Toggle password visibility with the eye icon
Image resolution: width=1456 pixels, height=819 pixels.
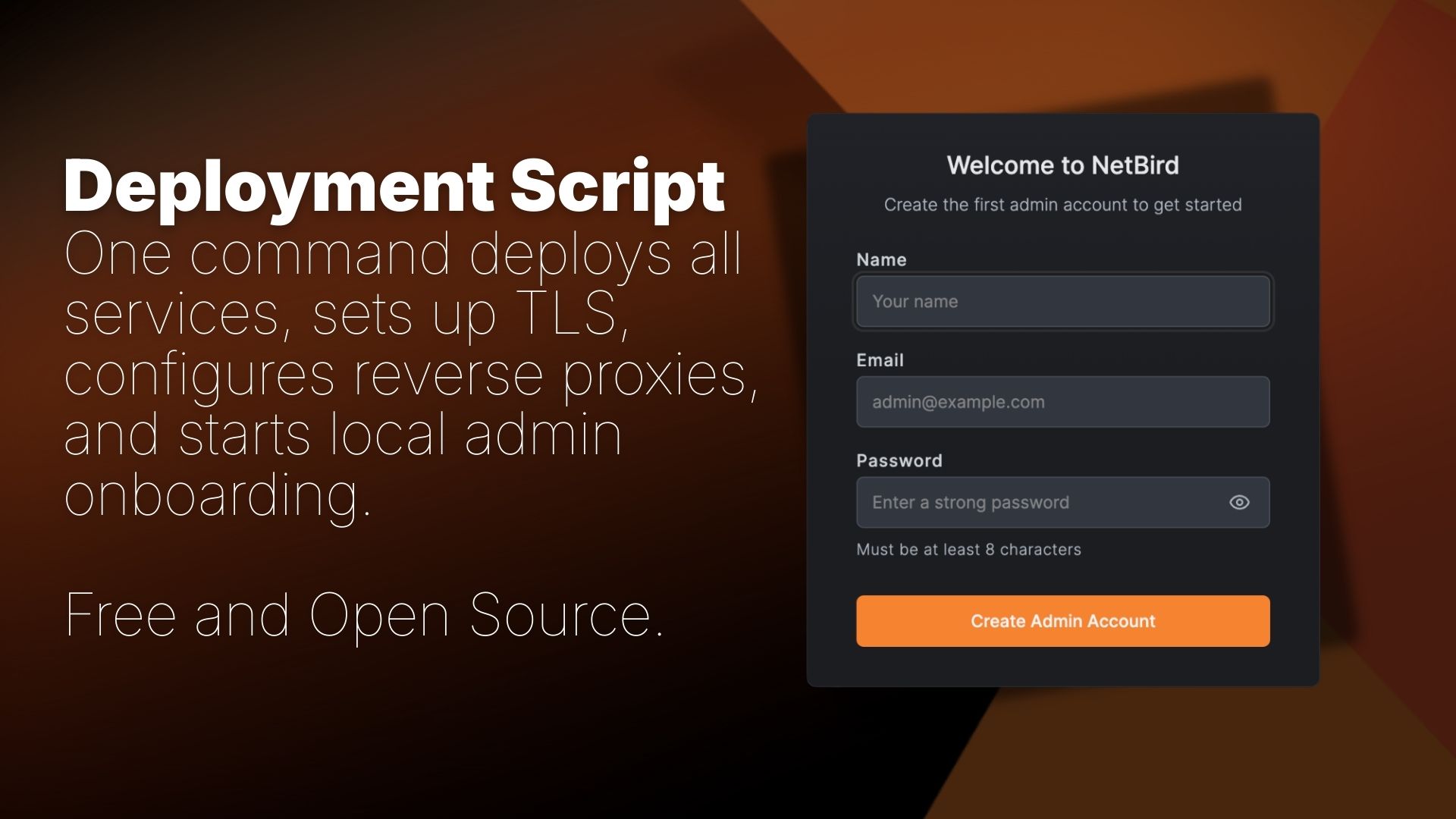(x=1239, y=502)
